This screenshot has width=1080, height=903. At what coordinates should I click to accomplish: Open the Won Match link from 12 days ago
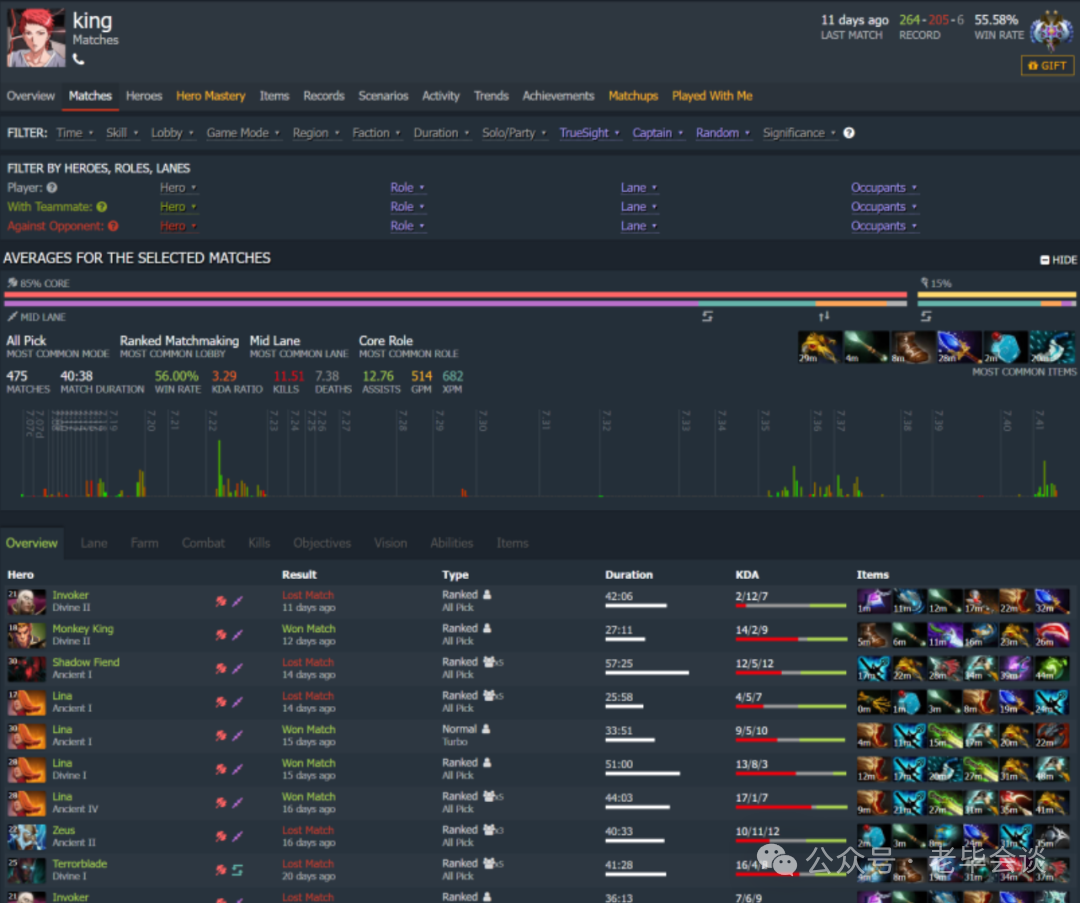[309, 629]
